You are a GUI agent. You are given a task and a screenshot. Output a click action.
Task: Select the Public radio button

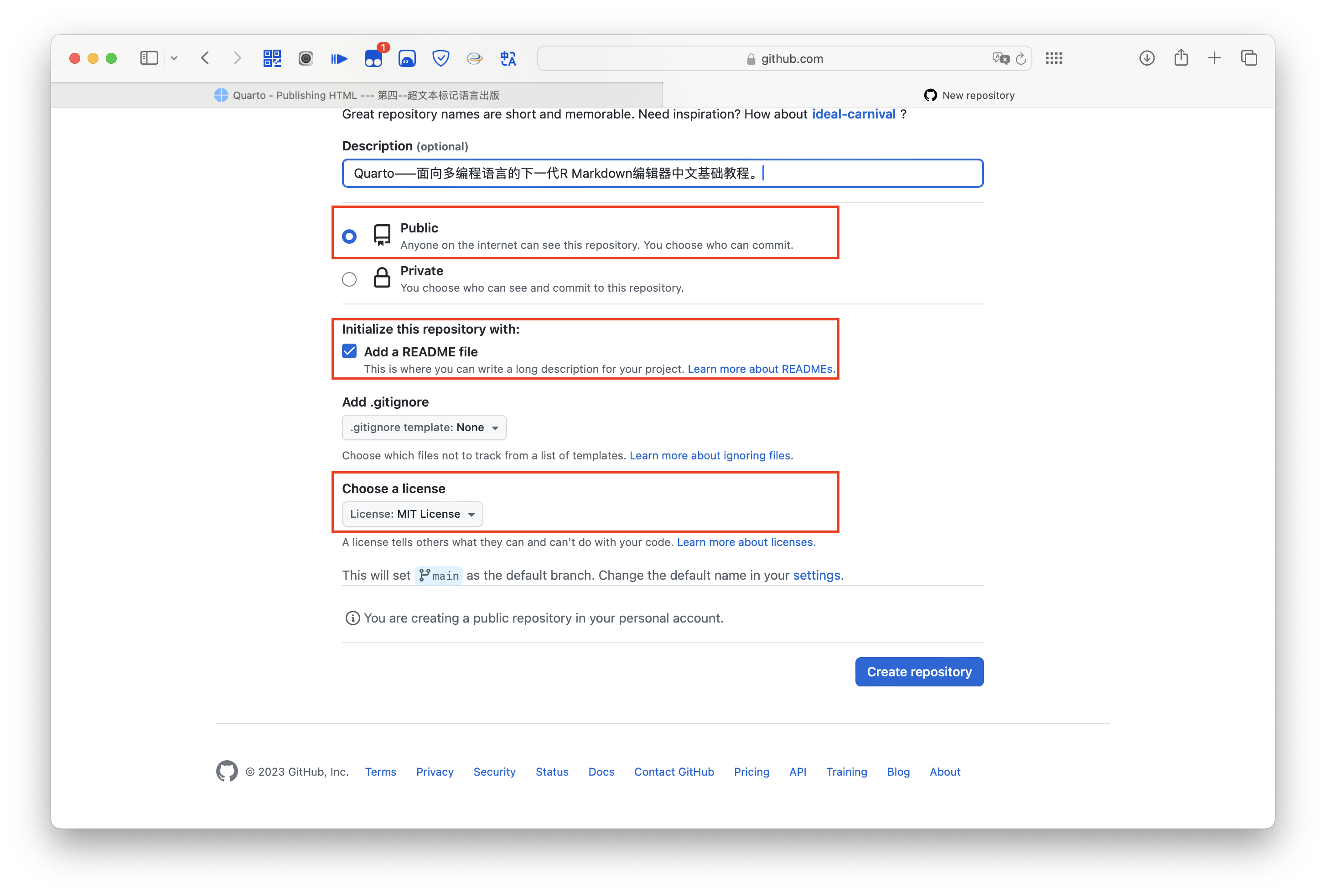(x=349, y=236)
